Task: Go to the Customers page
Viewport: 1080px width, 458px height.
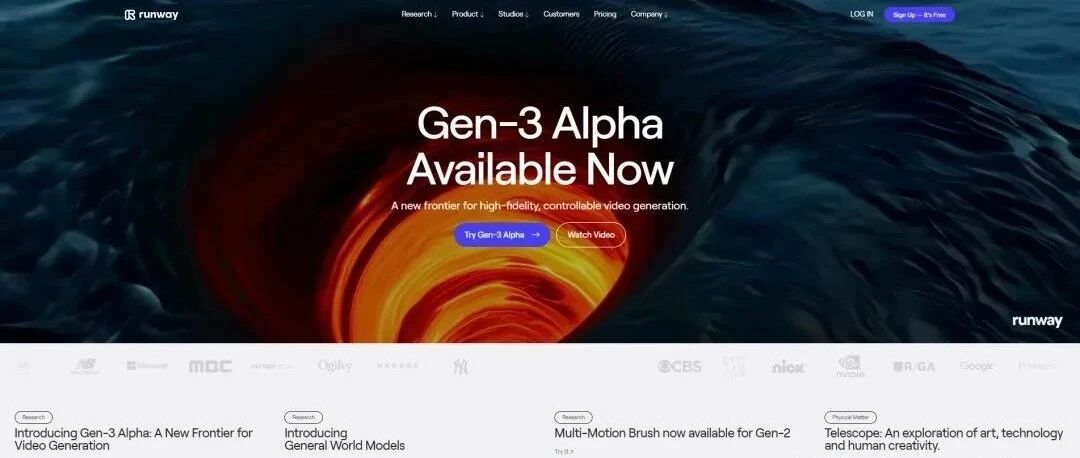Action: coord(561,14)
